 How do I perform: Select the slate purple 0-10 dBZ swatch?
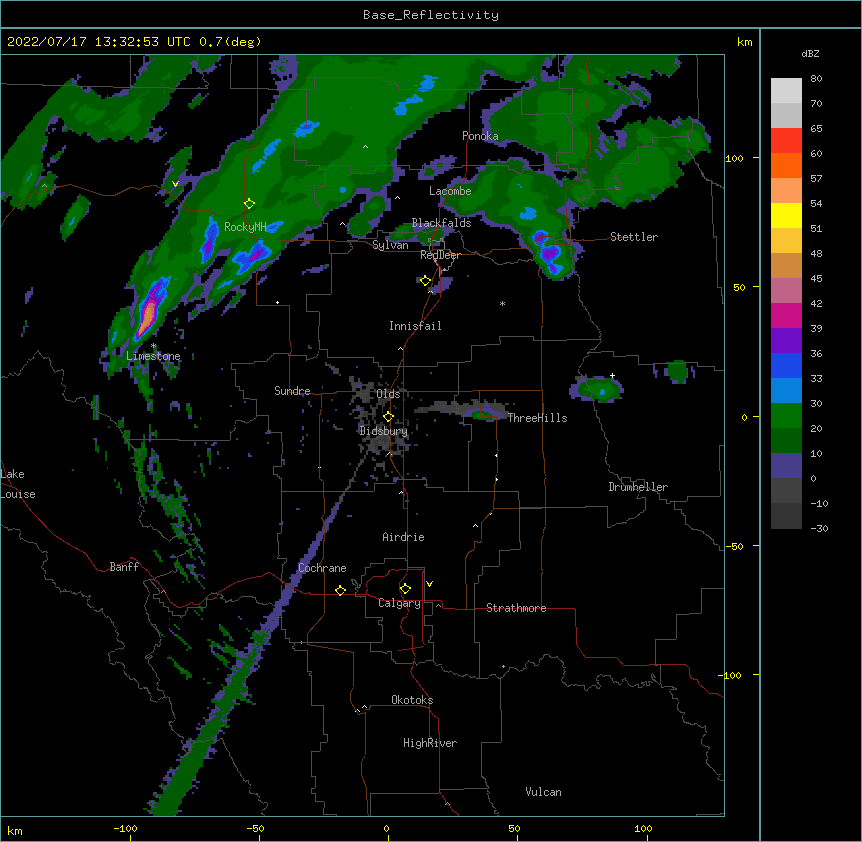786,466
